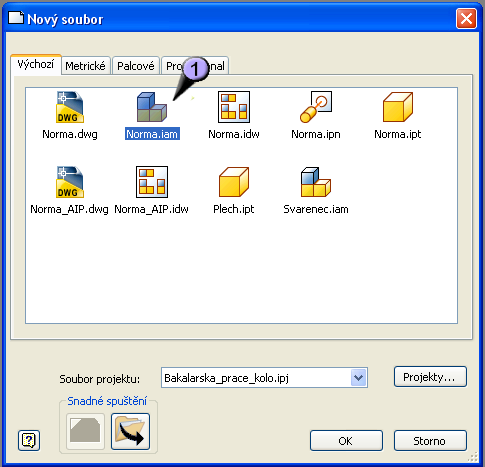Pick the Plech.ipt sheet metal template
This screenshot has height=467, width=485.
234,182
